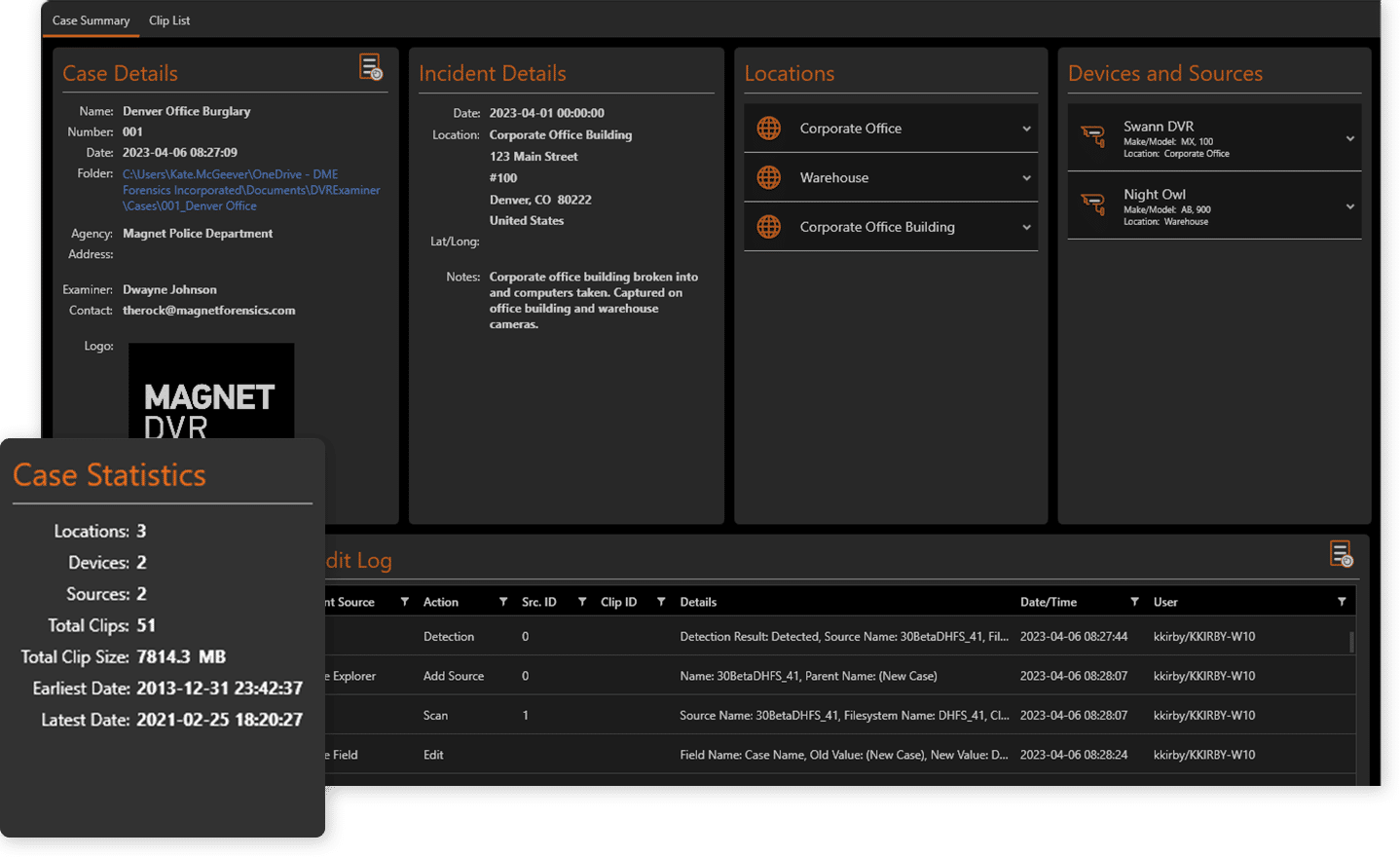This screenshot has height=857, width=1400.
Task: Click the case name Denver Office Burglary
Action: (x=186, y=111)
